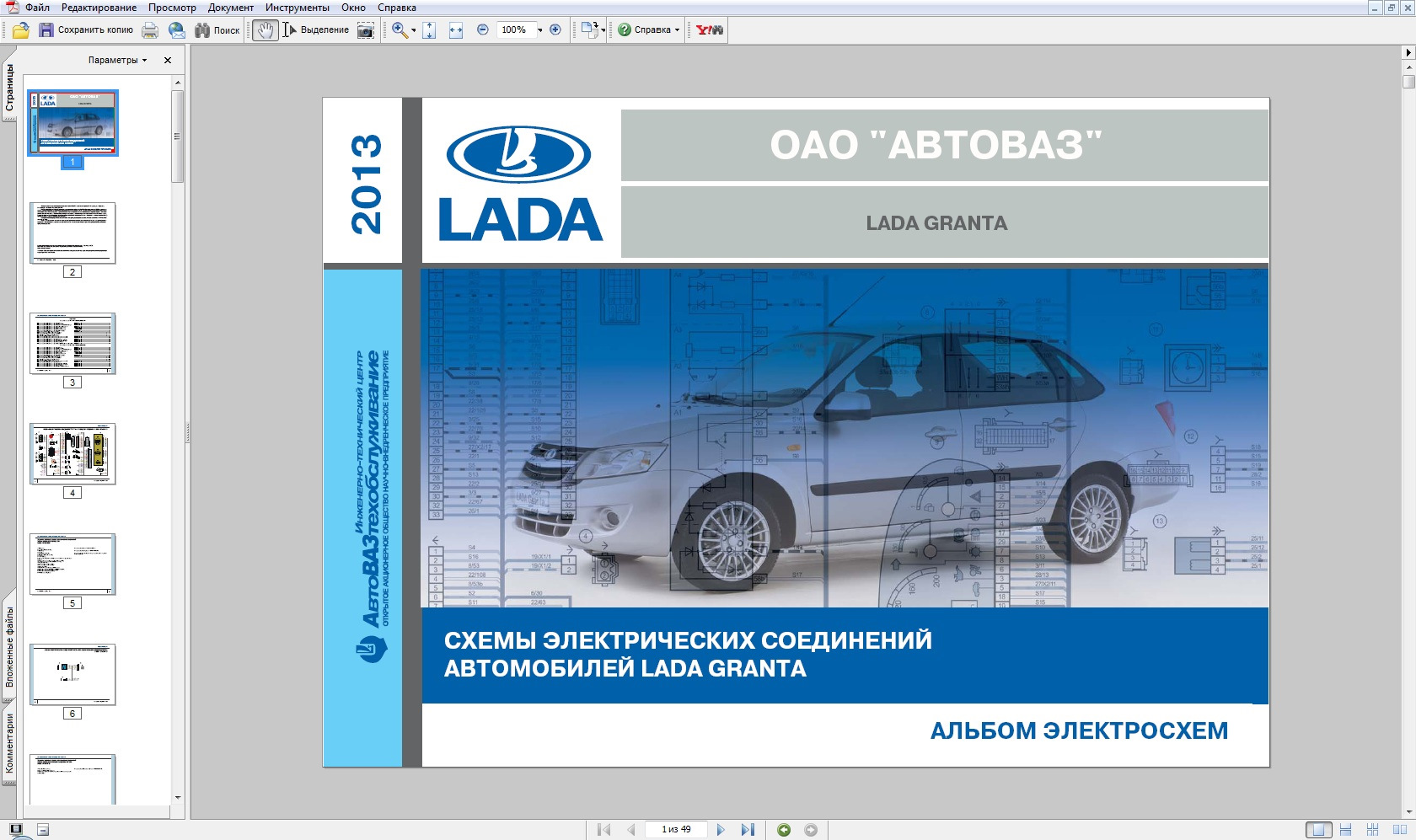1416x840 pixels.
Task: Enable continuous facing pages layout
Action: tap(1373, 830)
